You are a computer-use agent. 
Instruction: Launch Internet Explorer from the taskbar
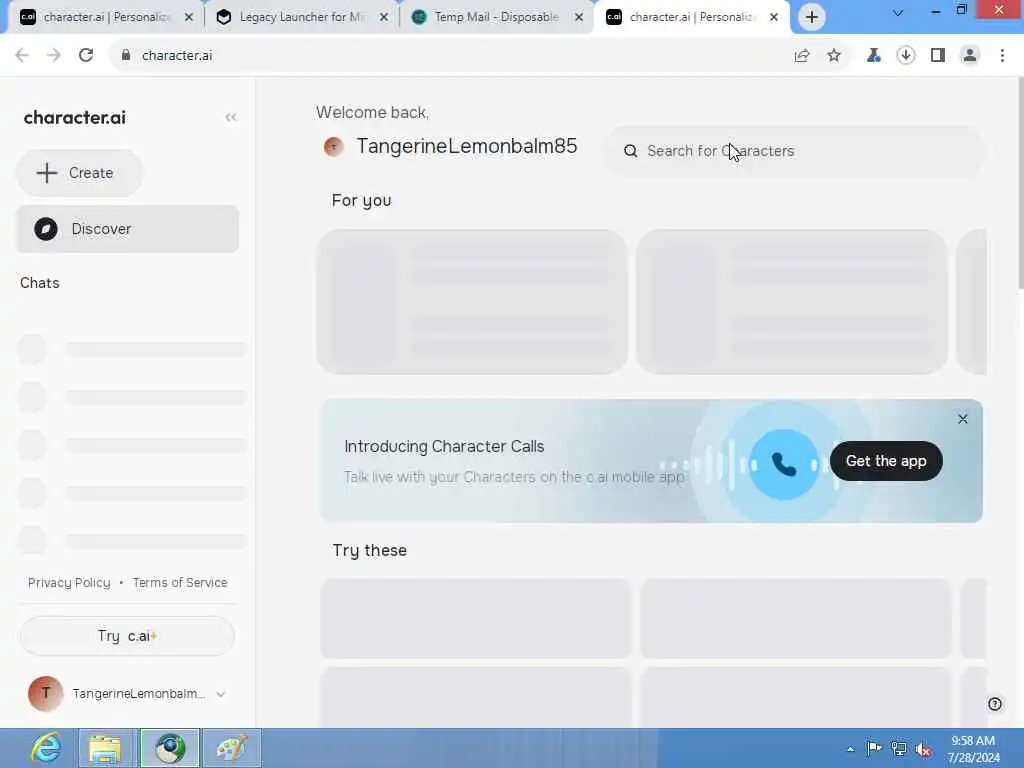(46, 748)
